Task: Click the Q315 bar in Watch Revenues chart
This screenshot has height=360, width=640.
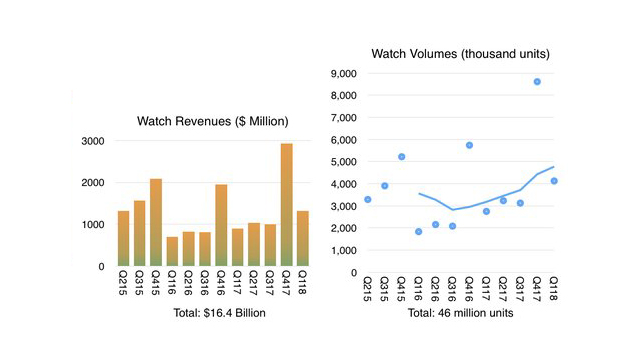Action: click(x=140, y=233)
